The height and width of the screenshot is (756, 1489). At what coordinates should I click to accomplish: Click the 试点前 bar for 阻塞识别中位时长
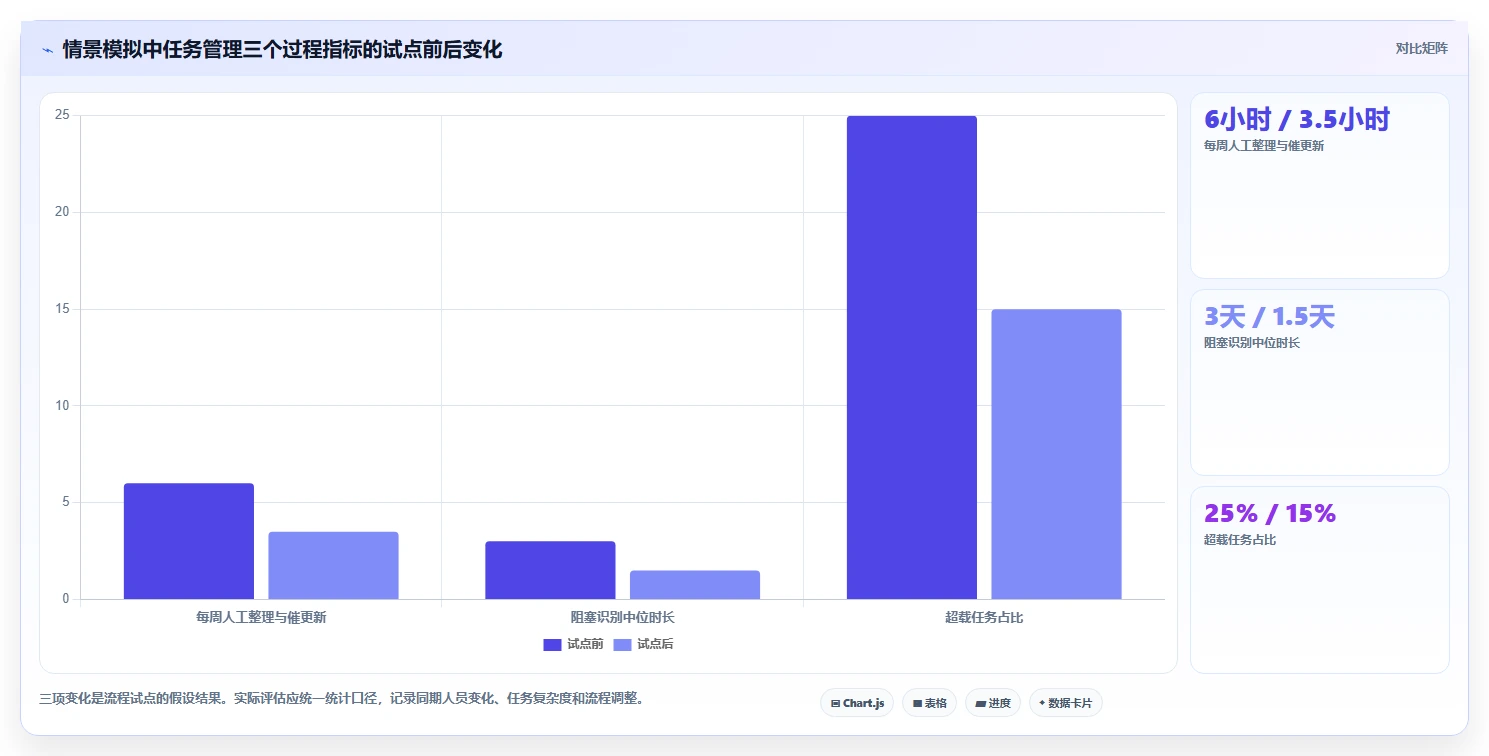pos(550,570)
